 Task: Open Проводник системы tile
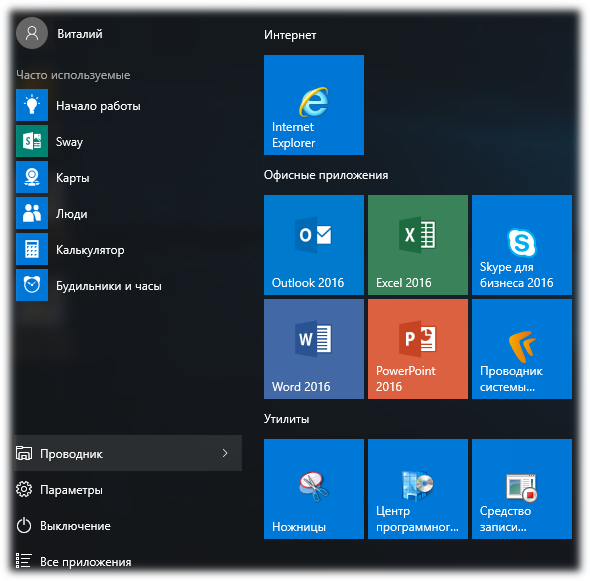pyautogui.click(x=522, y=349)
